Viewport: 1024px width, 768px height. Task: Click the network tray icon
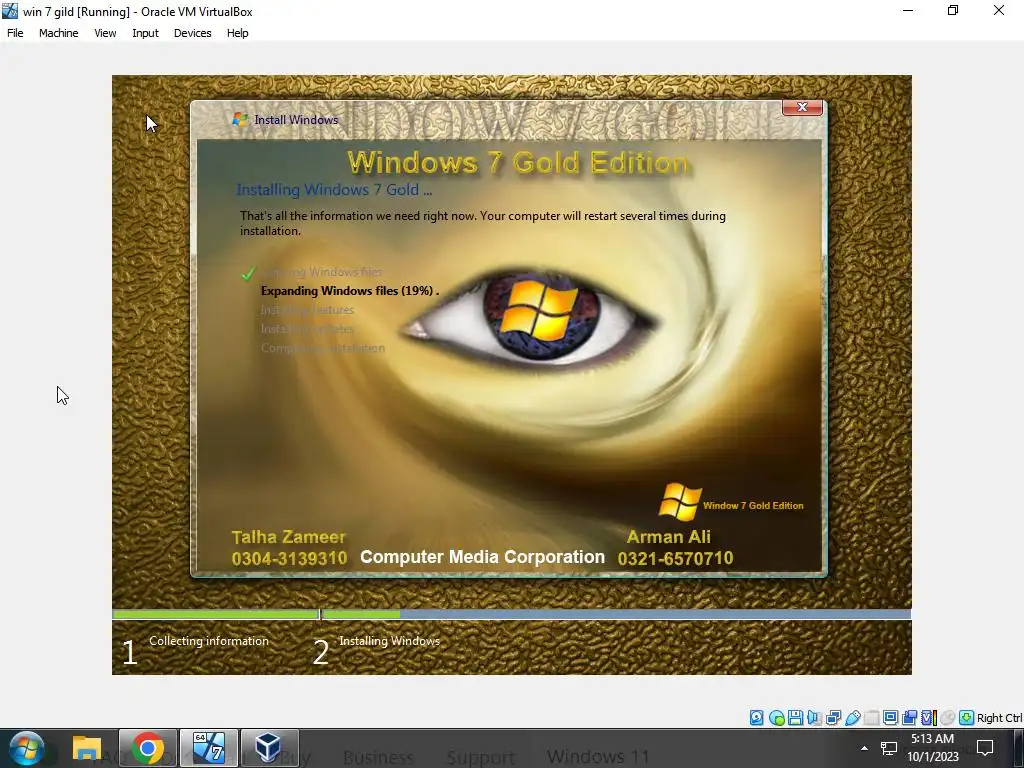coord(888,748)
